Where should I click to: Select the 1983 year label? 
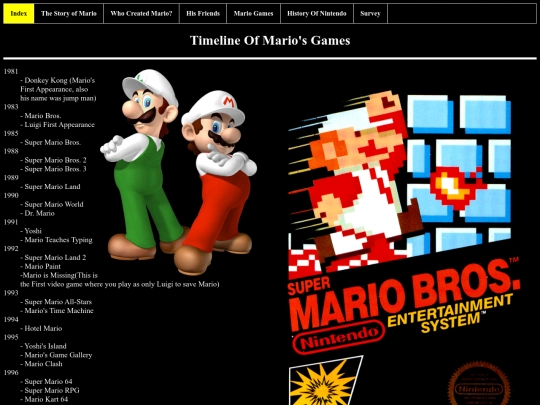(x=11, y=107)
